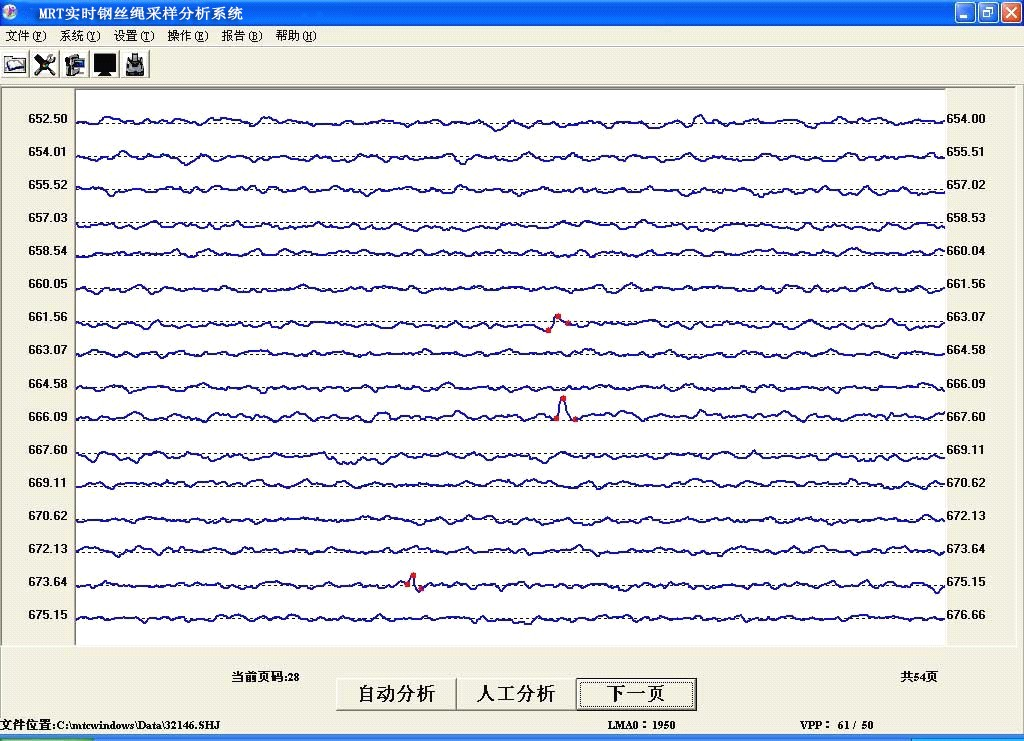Click the black monitor display icon
This screenshot has height=741, width=1024.
(105, 65)
